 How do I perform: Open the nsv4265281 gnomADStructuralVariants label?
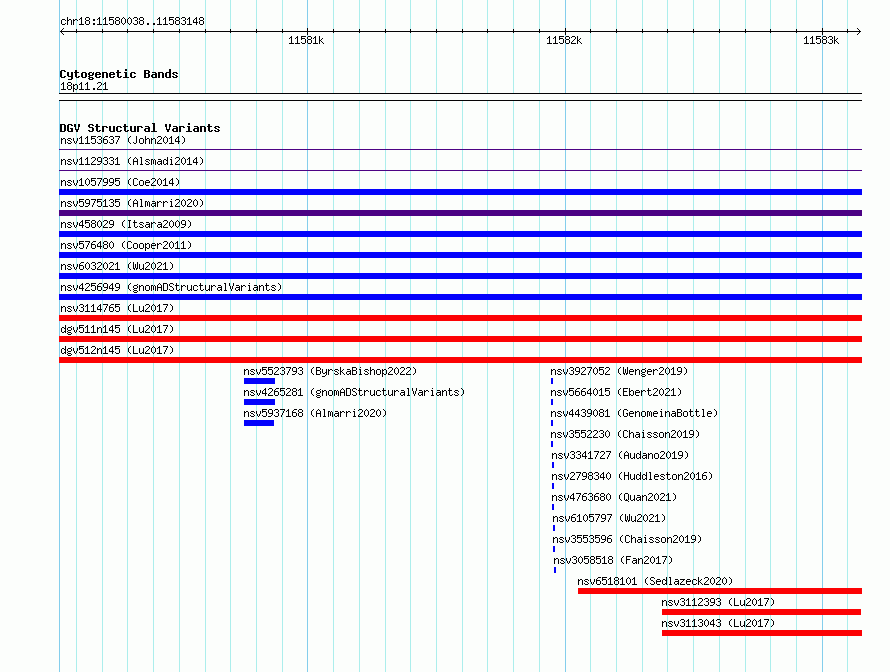pyautogui.click(x=354, y=392)
